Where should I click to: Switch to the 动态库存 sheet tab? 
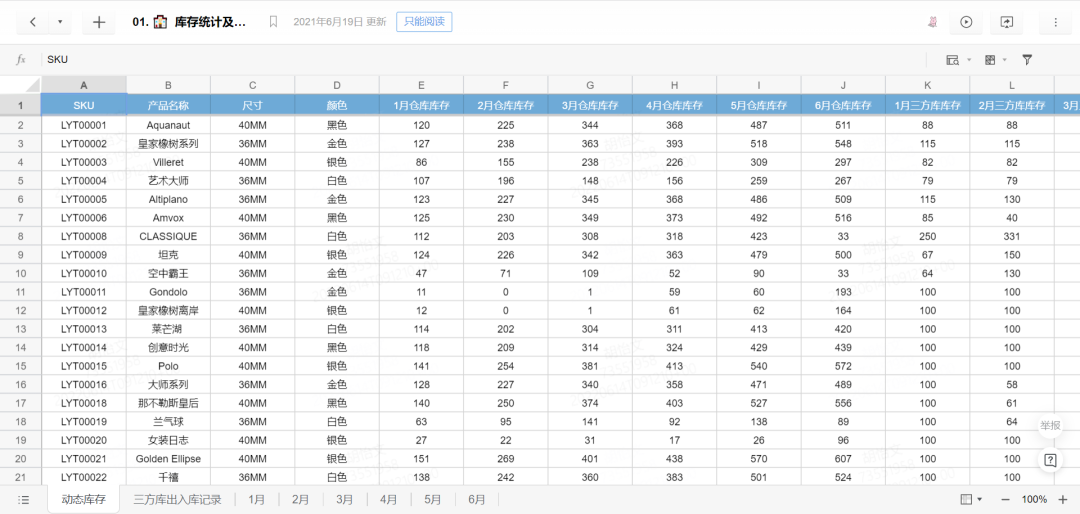pos(83,500)
